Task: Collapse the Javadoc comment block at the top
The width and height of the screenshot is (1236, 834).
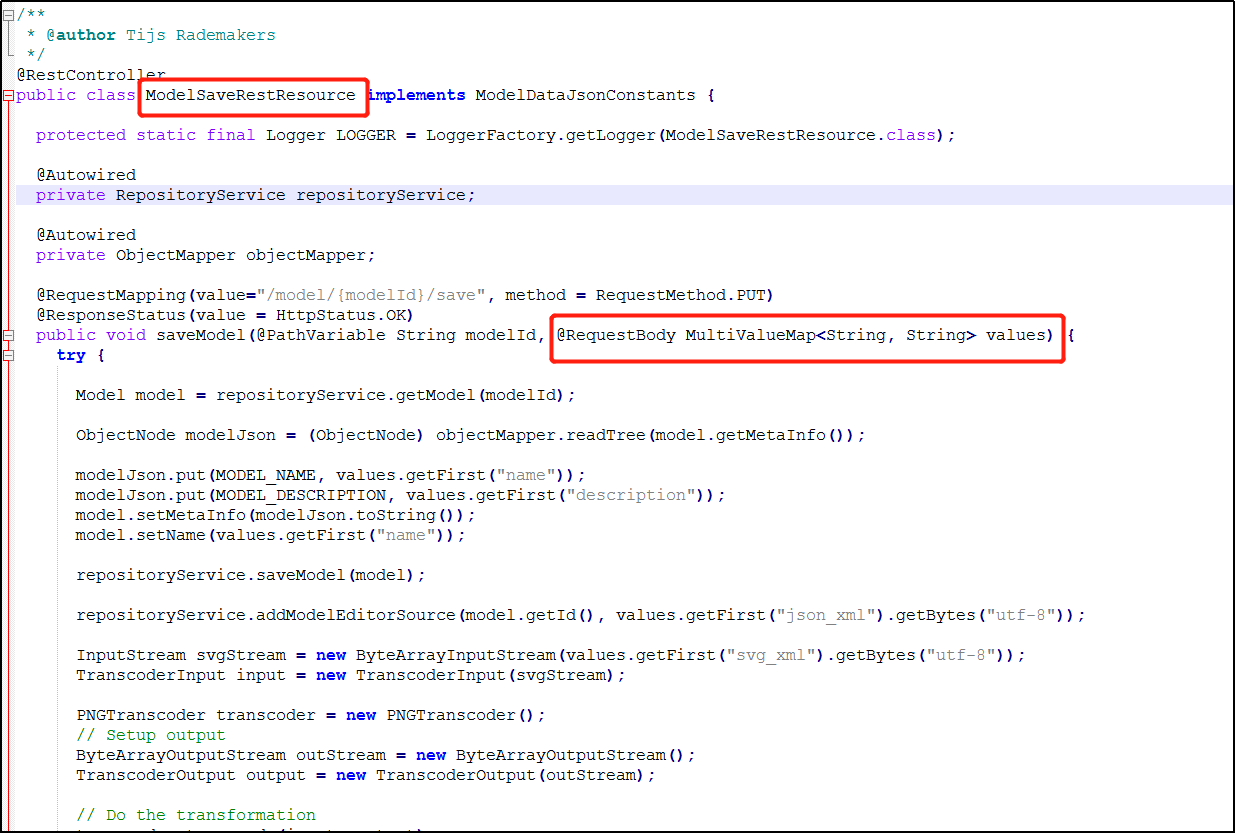Action: (7, 14)
